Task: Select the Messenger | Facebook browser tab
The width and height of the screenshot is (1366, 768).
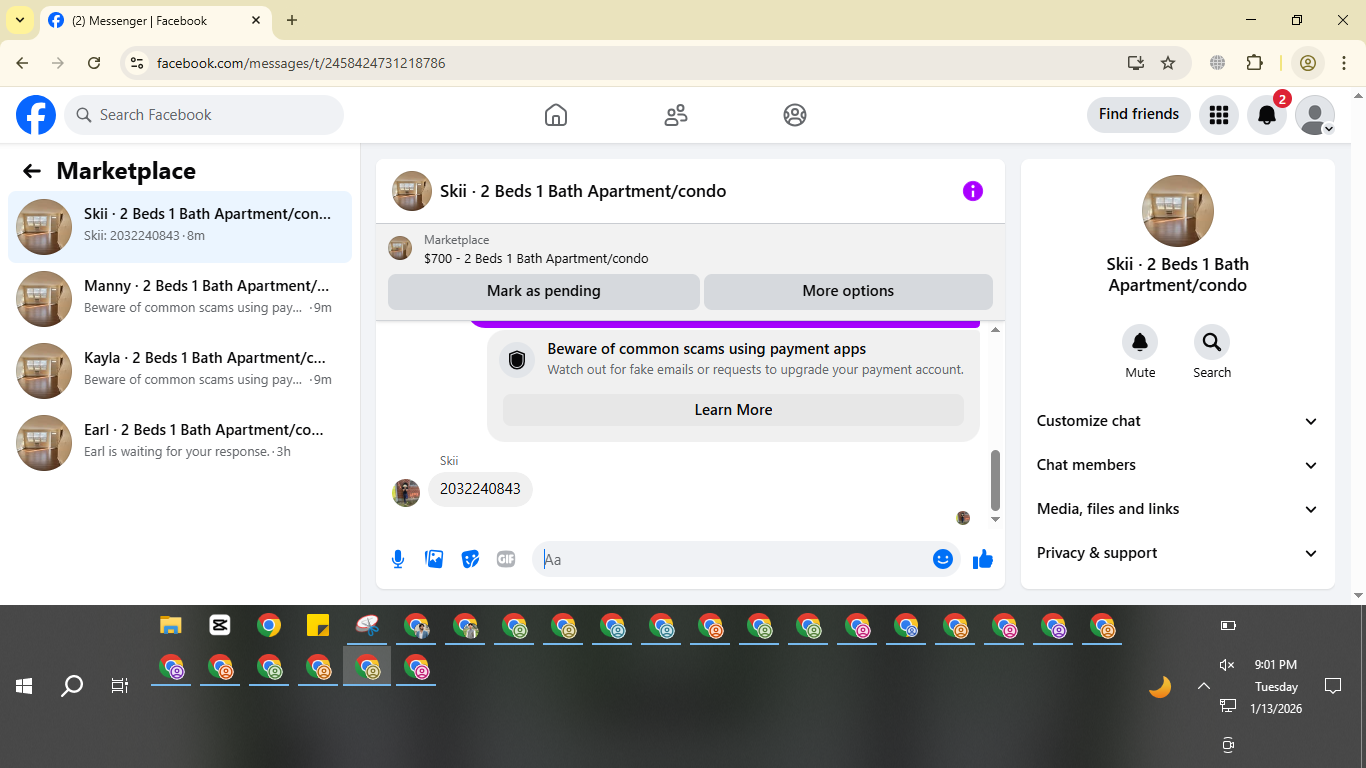Action: click(155, 20)
